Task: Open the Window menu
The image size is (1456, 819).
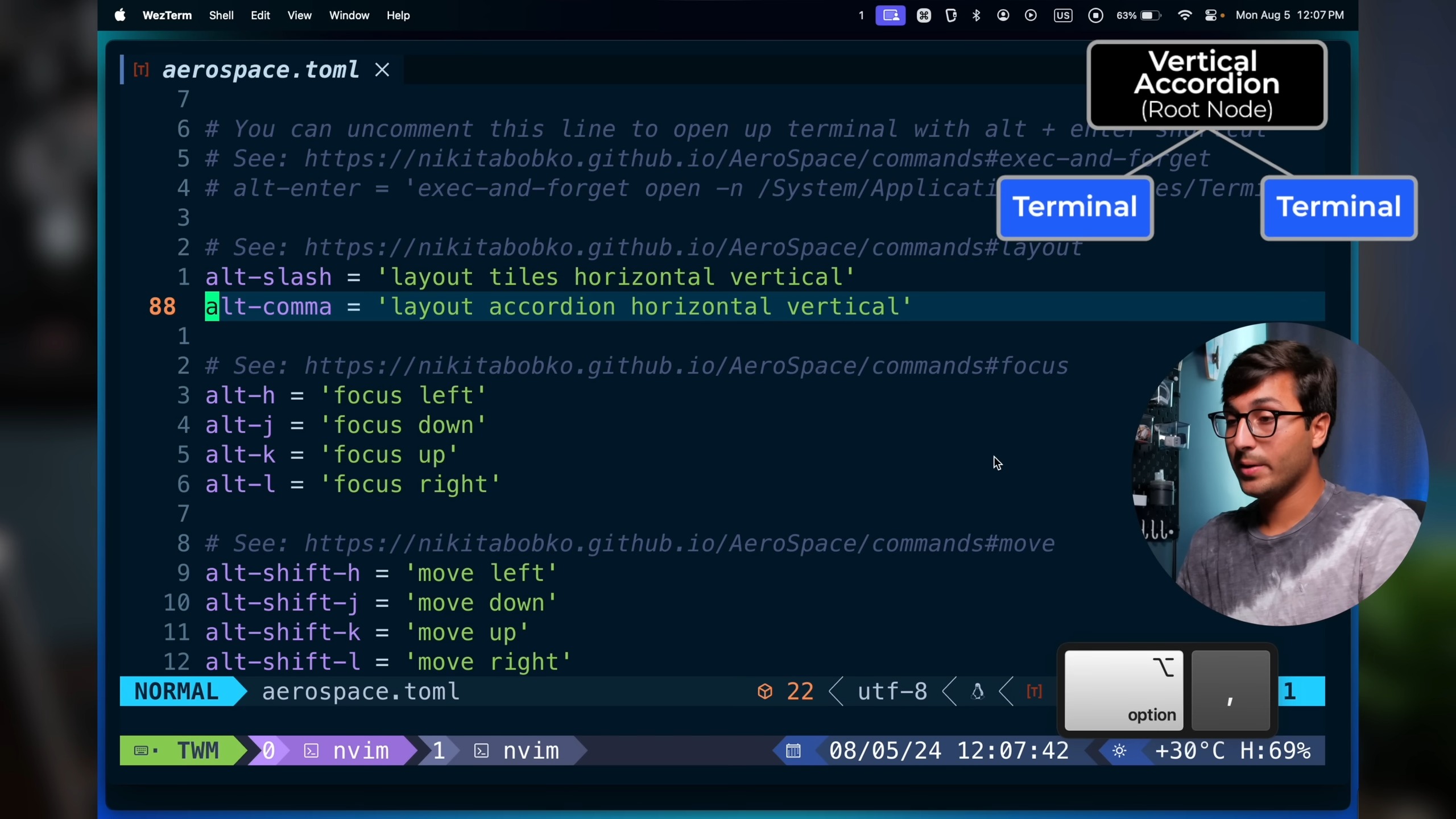Action: (x=349, y=15)
